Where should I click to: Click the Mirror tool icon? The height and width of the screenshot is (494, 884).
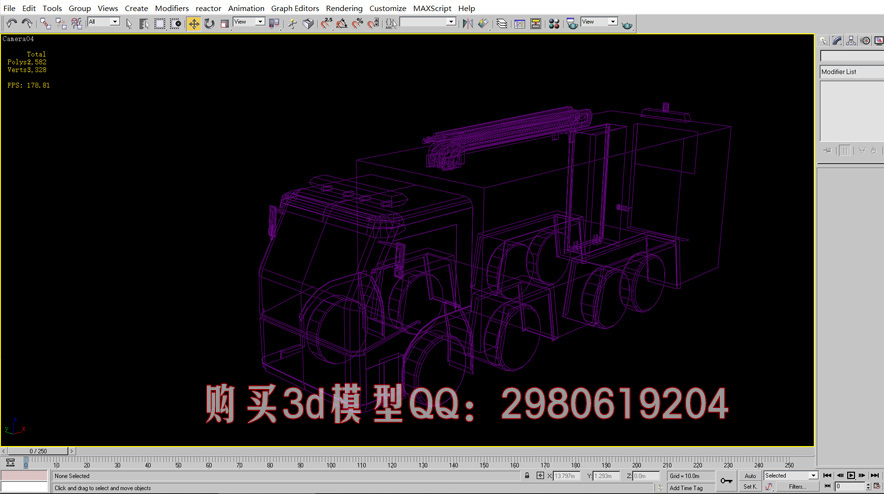point(467,23)
